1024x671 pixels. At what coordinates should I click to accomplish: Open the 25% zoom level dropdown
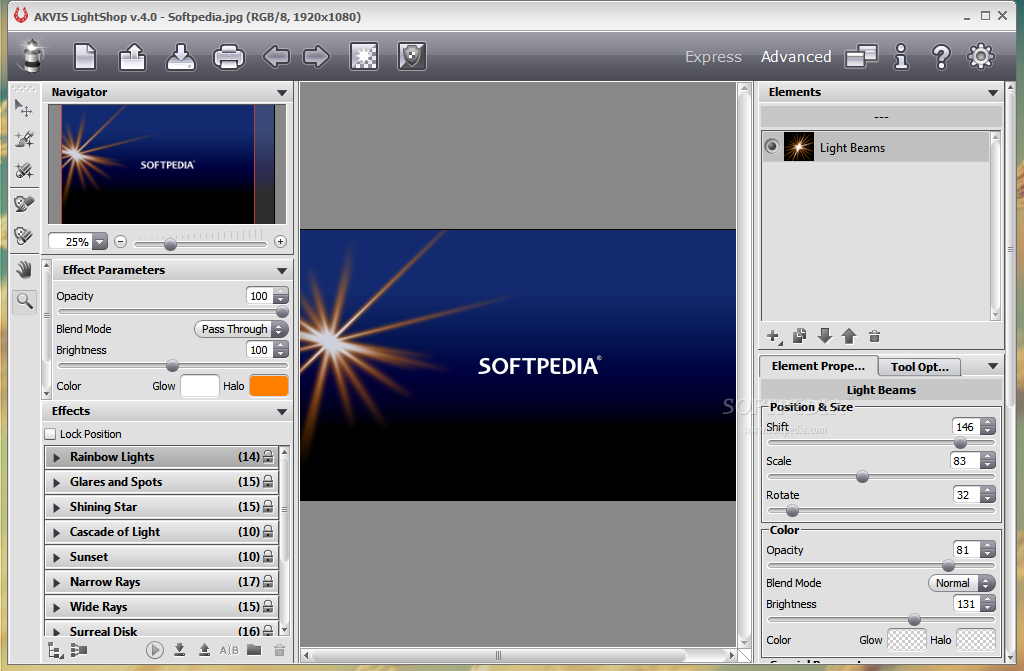tap(99, 242)
